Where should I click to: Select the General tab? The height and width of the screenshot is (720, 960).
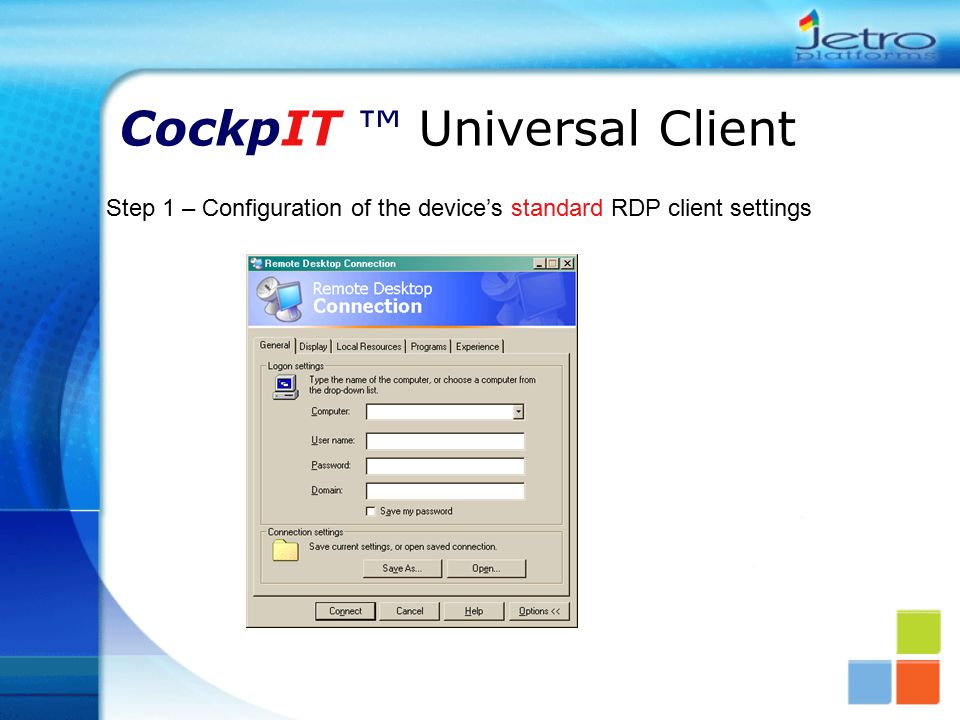point(275,345)
